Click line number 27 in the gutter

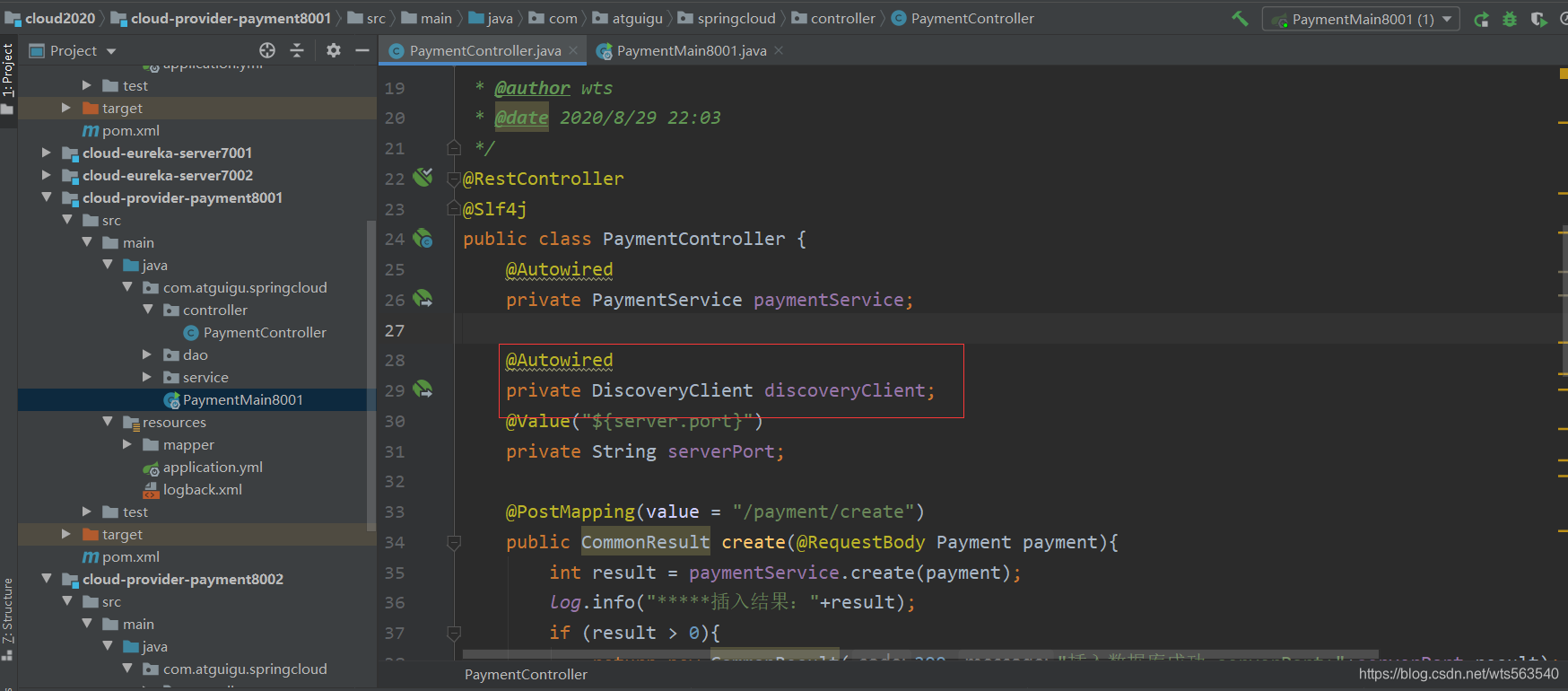(x=395, y=330)
